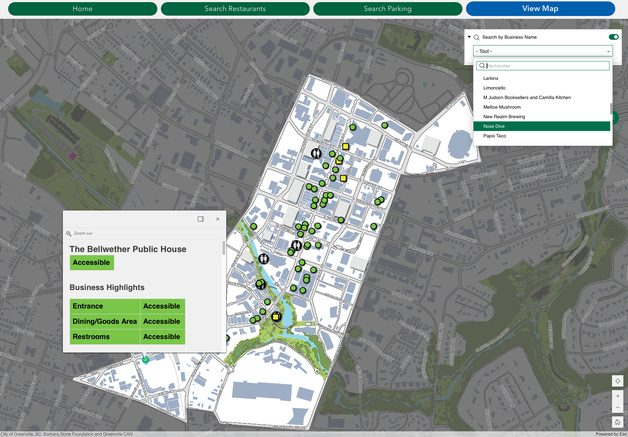This screenshot has height=437, width=628.
Task: Zoom out of the map
Action: click(617, 408)
